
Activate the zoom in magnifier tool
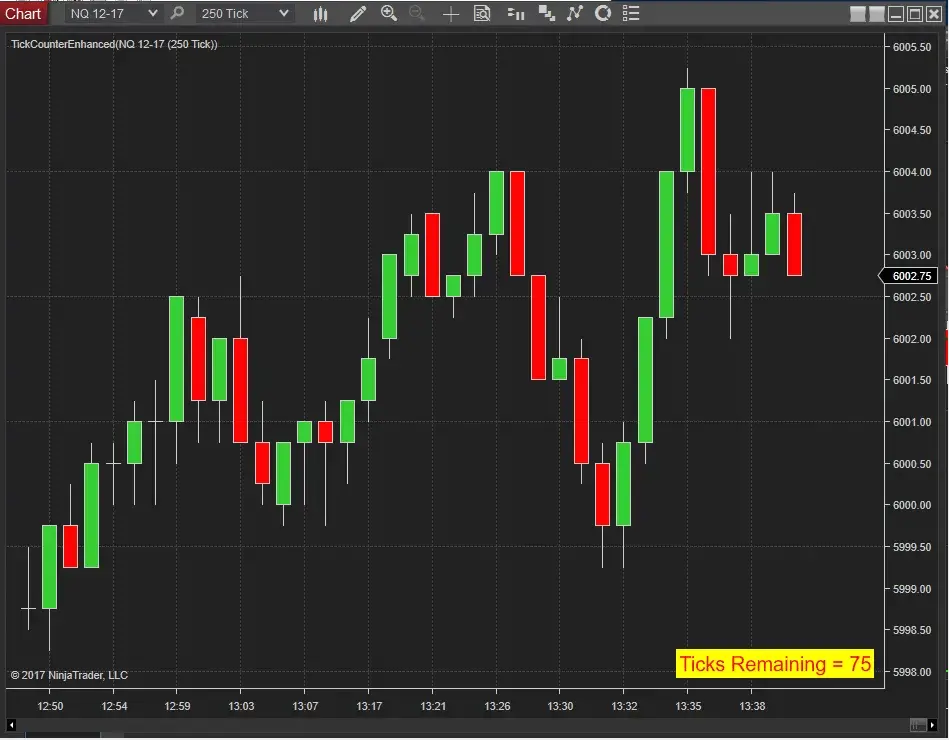pyautogui.click(x=389, y=13)
